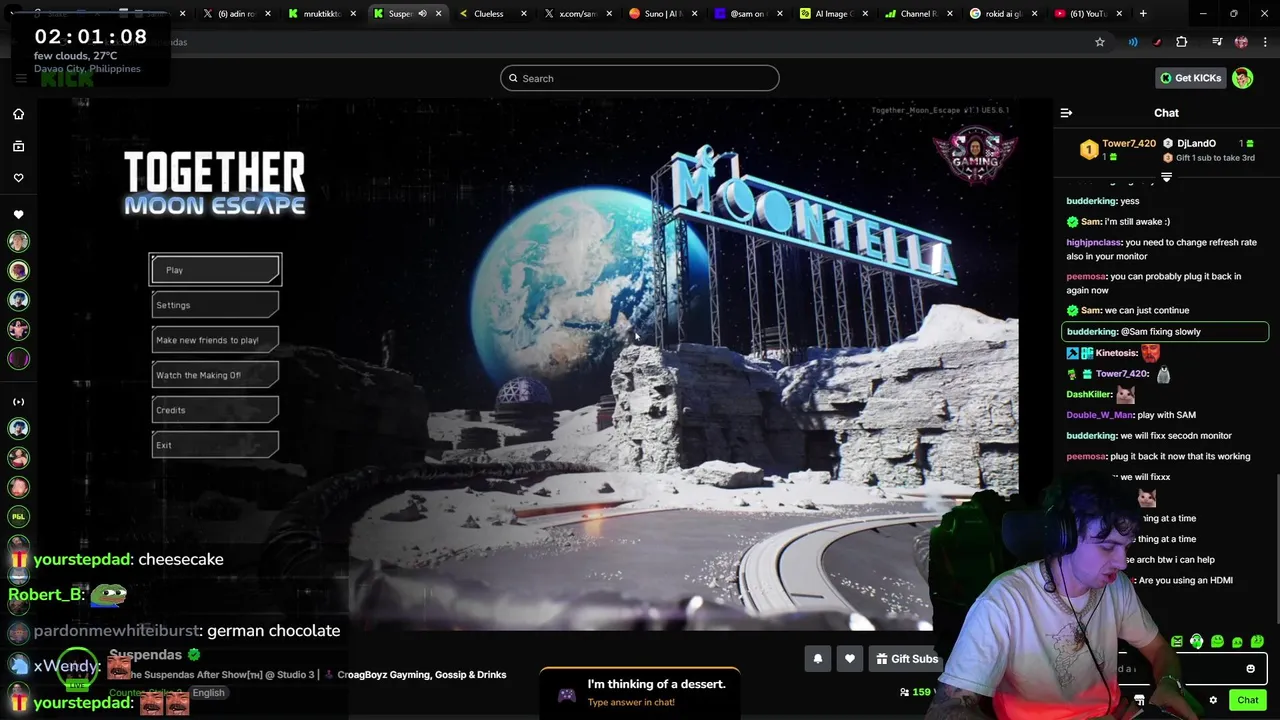The width and height of the screenshot is (1280, 720).
Task: Click highjpnclass username in chat
Action: (x=1093, y=243)
